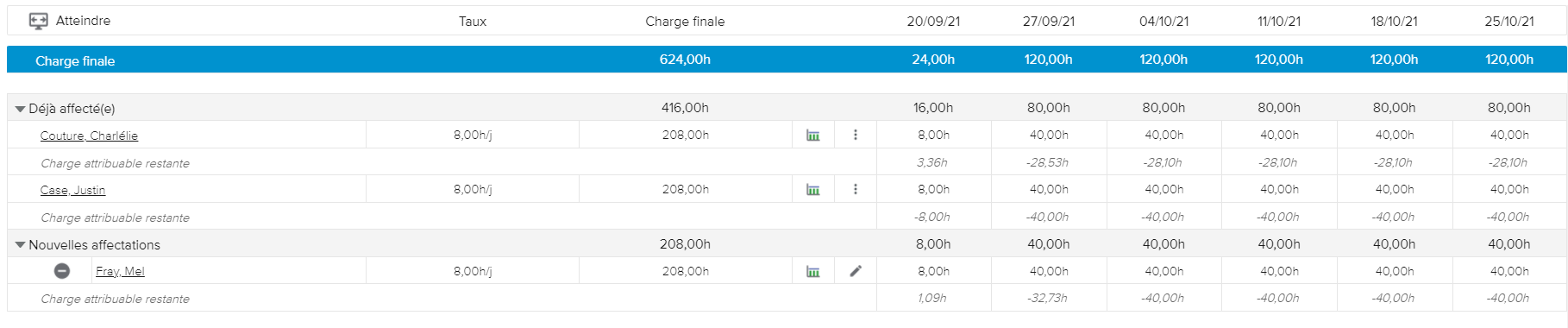Open Couture, Charlélie resource link
Image resolution: width=1568 pixels, height=328 pixels.
(x=89, y=136)
